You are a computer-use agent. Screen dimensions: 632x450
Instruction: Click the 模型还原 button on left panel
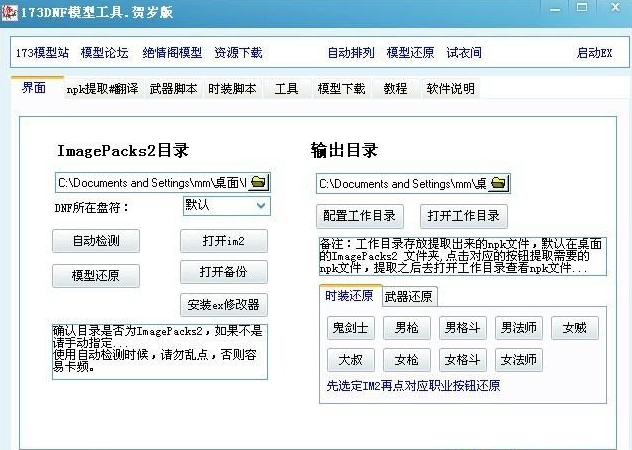[96, 276]
